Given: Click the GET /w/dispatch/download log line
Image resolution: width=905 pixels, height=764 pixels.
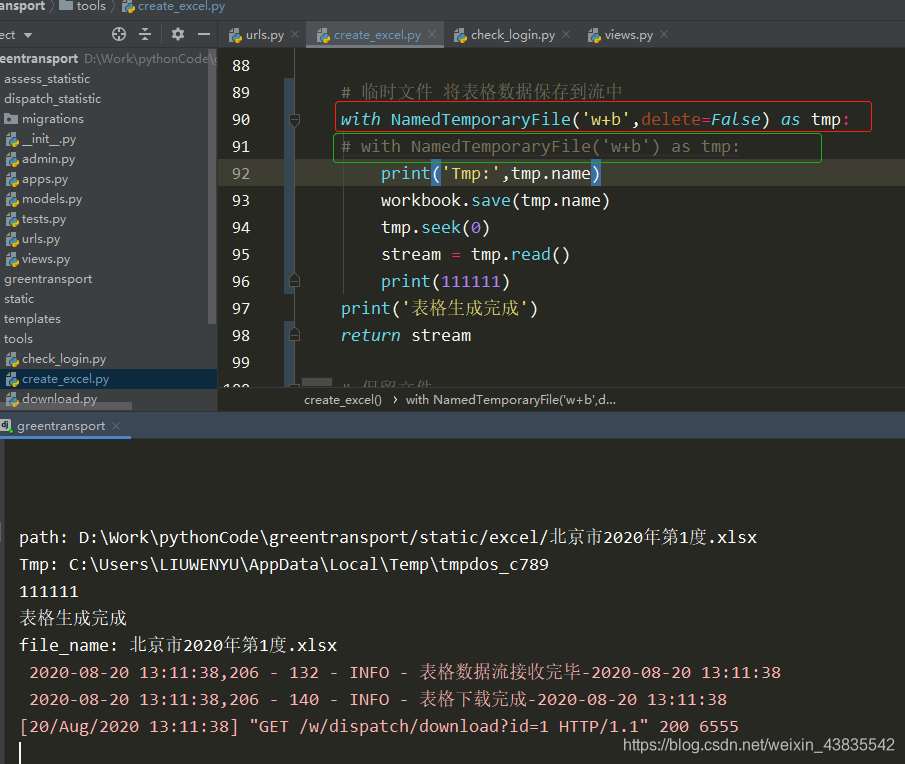Looking at the screenshot, I should 379,726.
